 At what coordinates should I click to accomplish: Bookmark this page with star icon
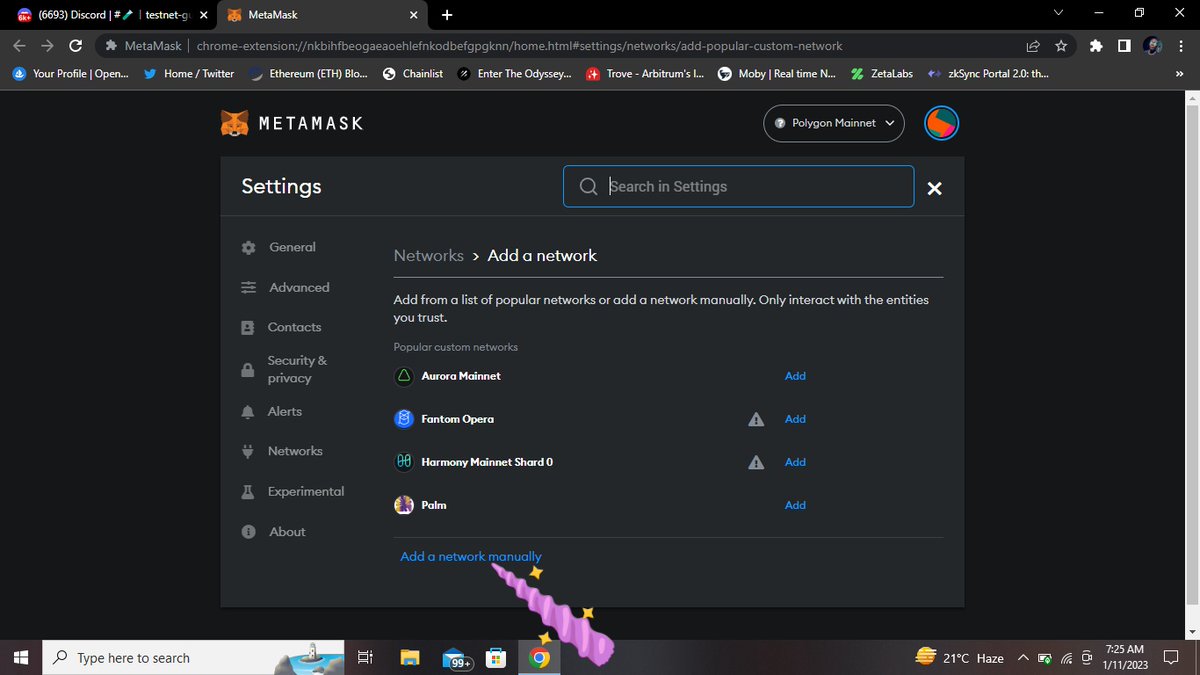click(1061, 46)
